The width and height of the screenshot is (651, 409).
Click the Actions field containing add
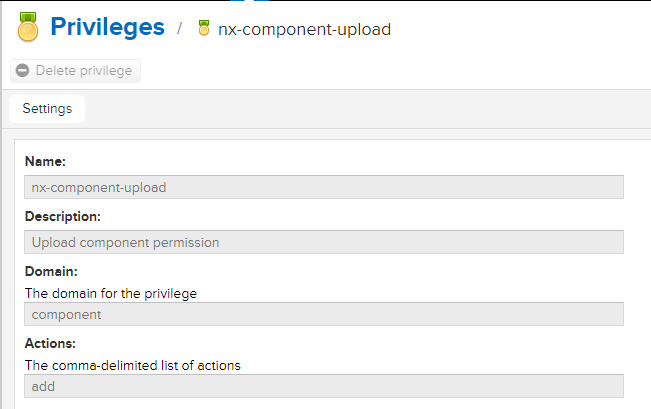[323, 386]
